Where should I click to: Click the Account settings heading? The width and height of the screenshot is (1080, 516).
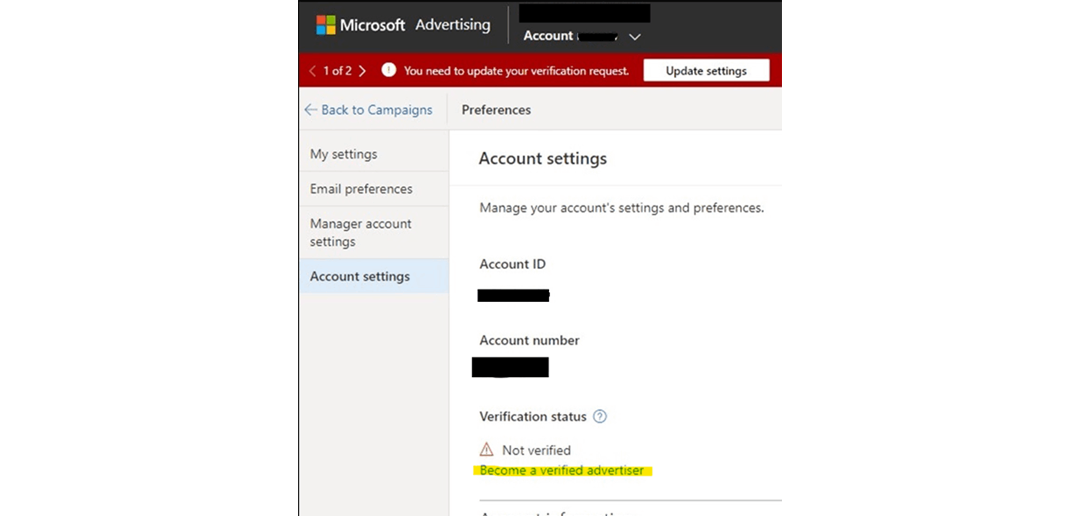(543, 158)
